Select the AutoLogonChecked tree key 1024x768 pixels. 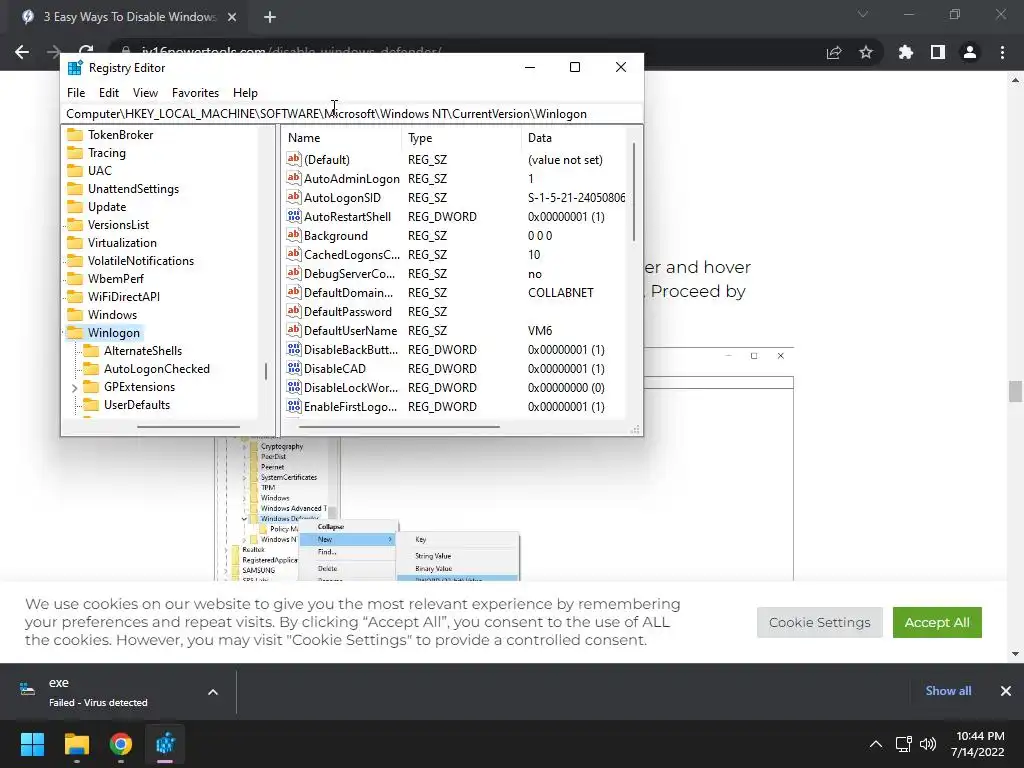click(x=157, y=368)
